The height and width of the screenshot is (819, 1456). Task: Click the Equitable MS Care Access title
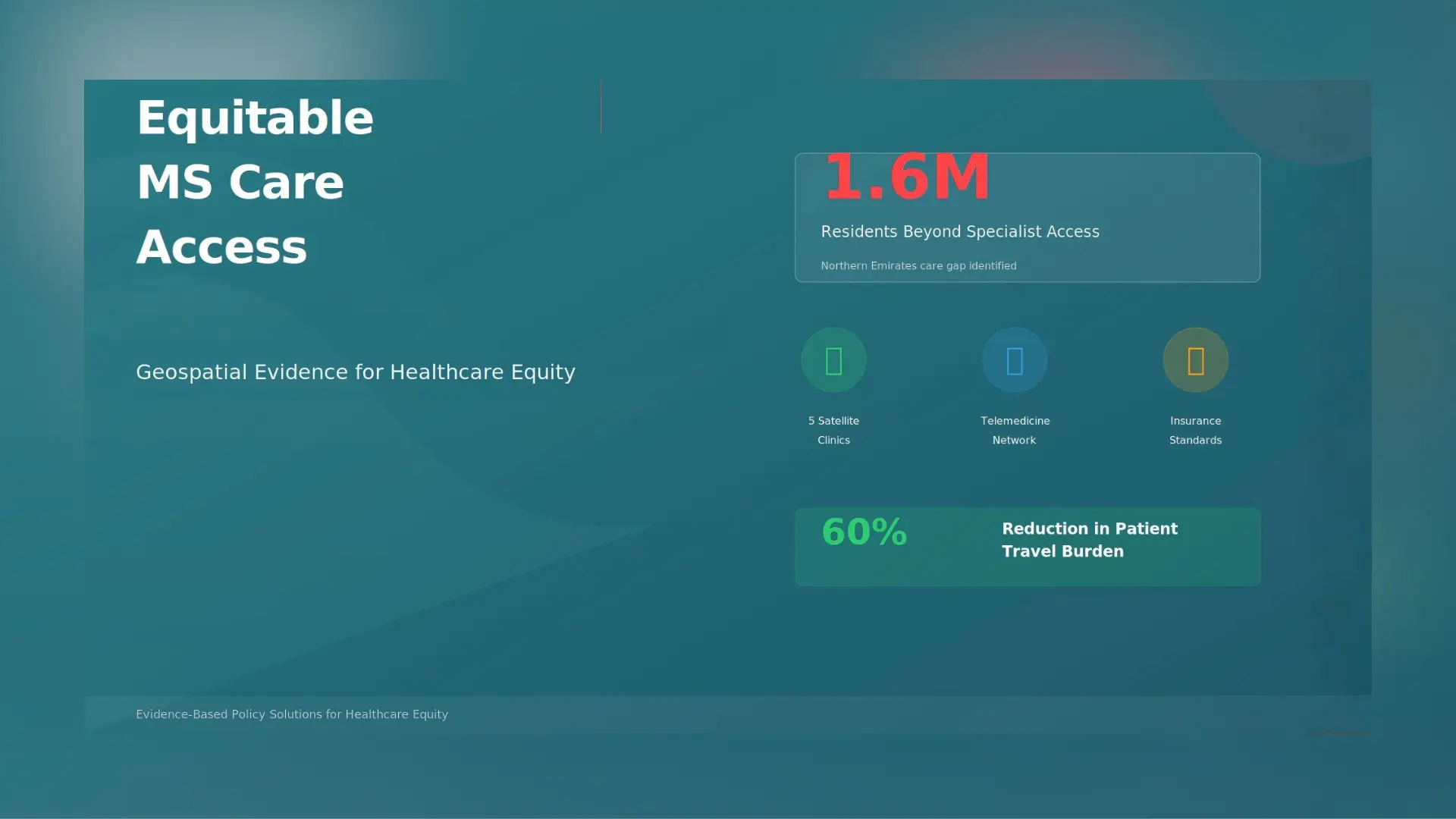pyautogui.click(x=255, y=182)
